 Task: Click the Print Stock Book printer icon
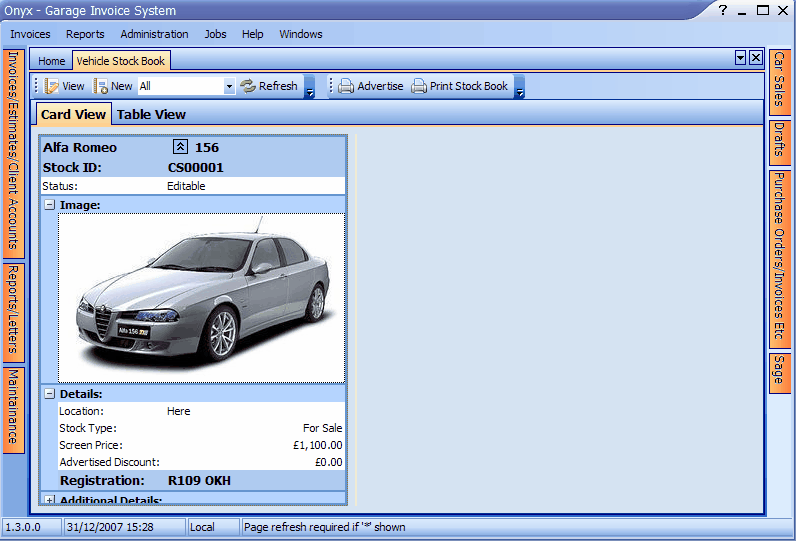(419, 86)
